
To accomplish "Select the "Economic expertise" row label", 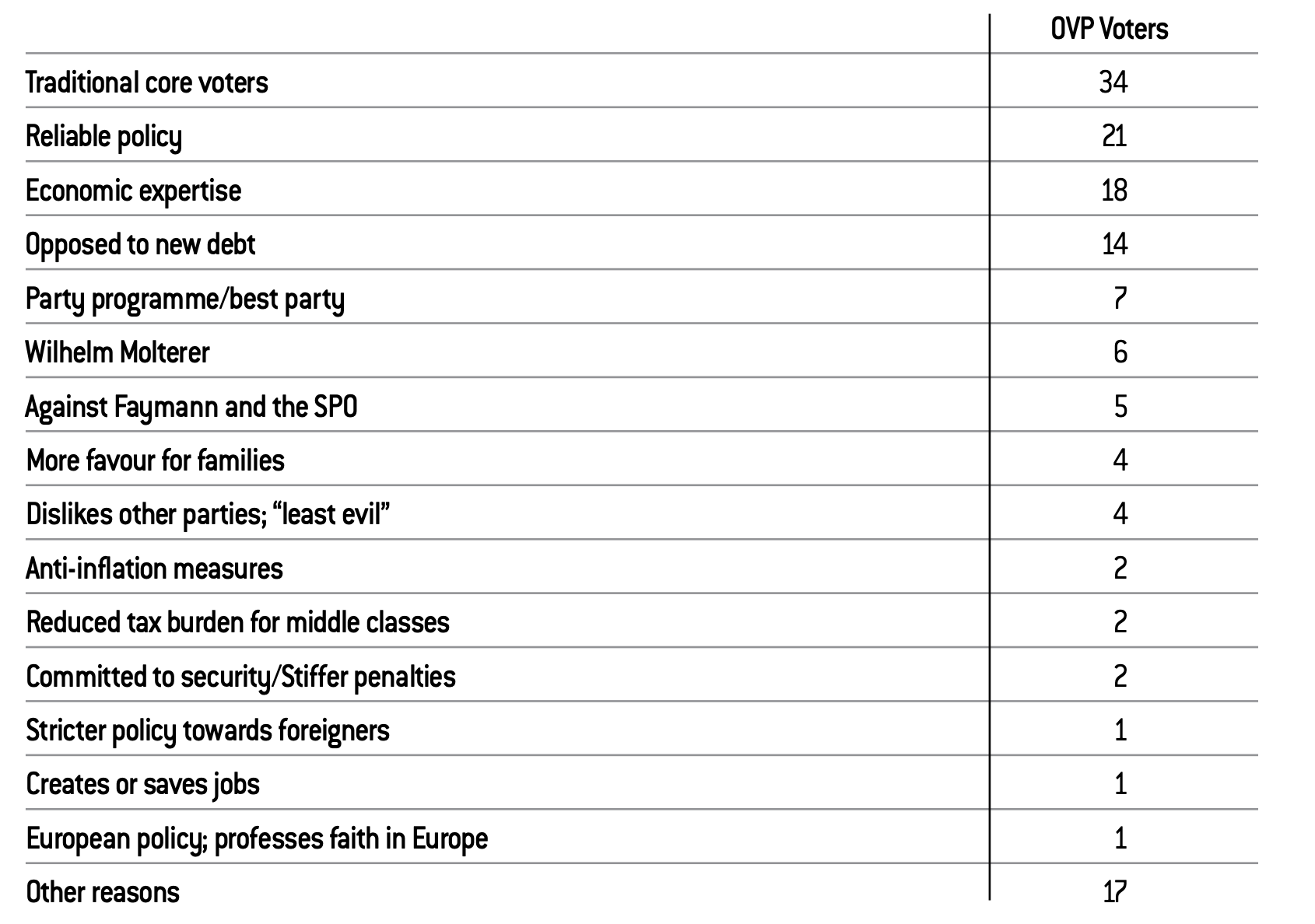I will coord(134,191).
